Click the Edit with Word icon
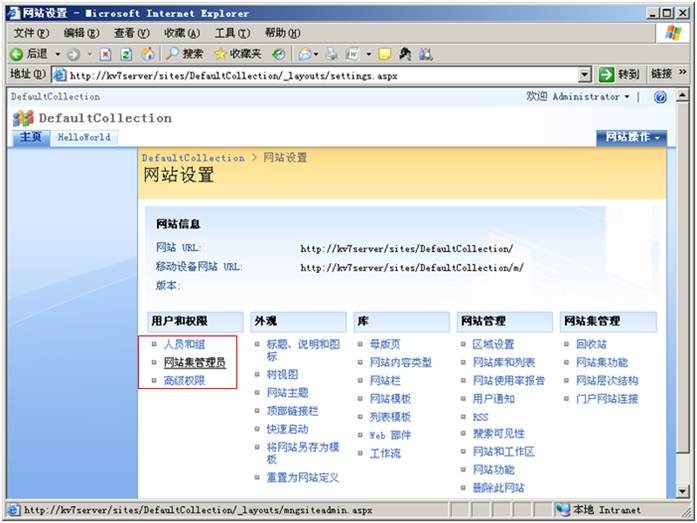This screenshot has width=697, height=523. [352, 54]
